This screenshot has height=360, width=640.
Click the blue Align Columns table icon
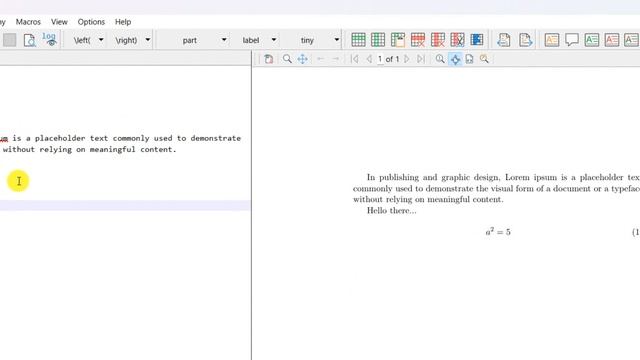click(x=477, y=40)
